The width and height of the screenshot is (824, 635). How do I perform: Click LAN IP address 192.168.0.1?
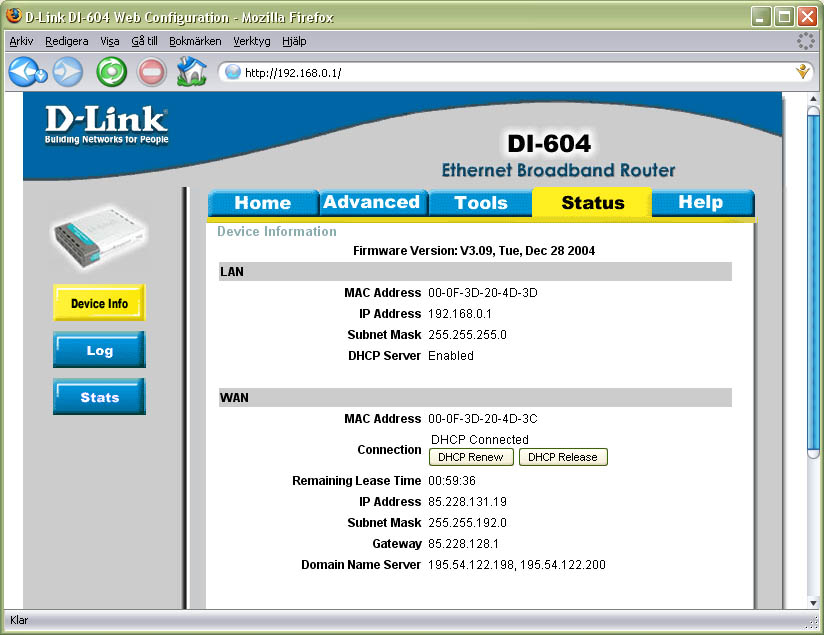point(460,314)
